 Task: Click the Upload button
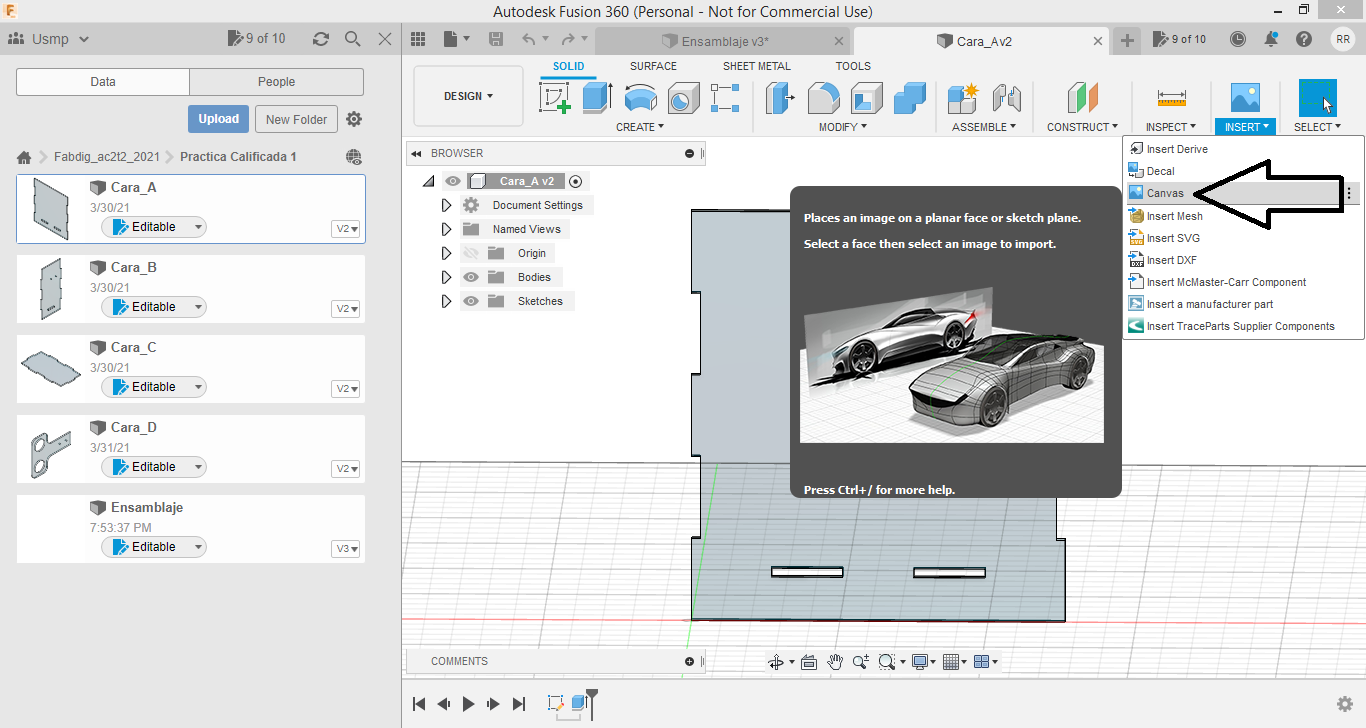click(x=218, y=119)
